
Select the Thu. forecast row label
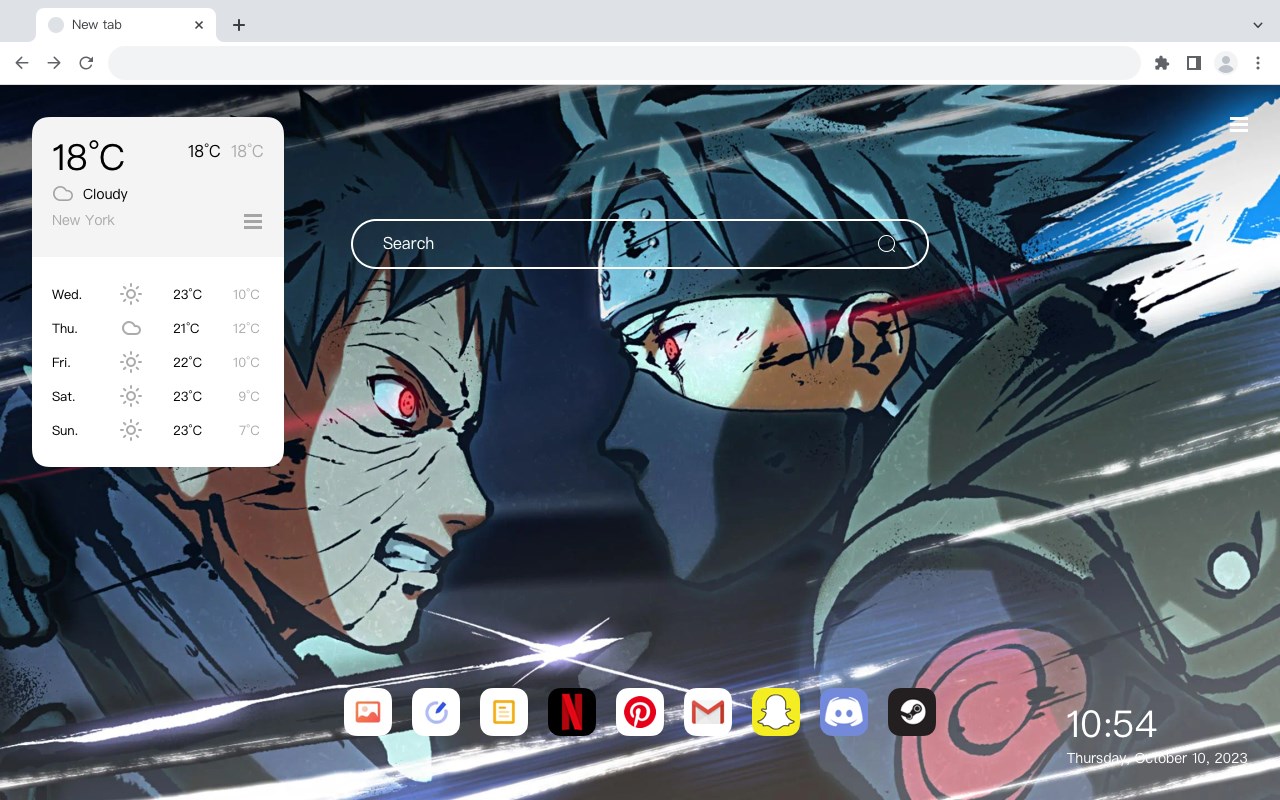(65, 328)
